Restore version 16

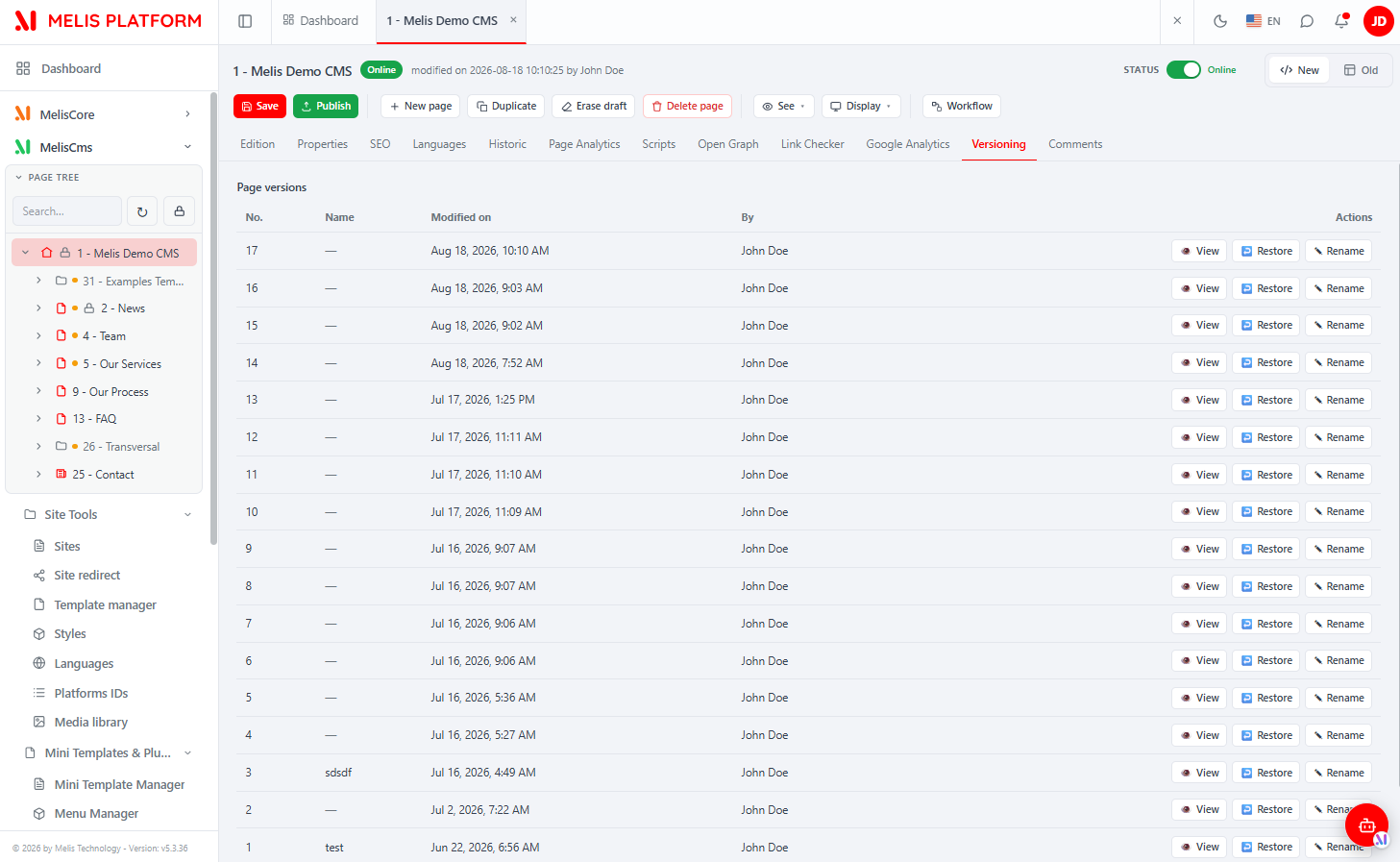[x=1266, y=288]
